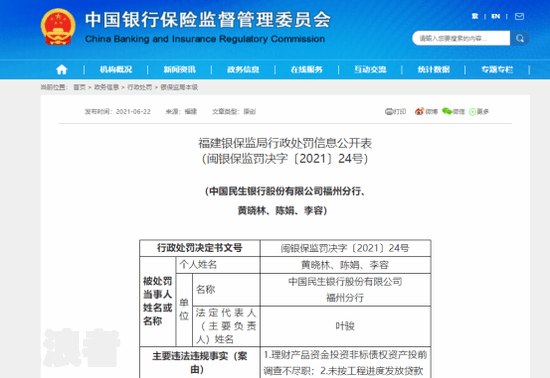This screenshot has width=550, height=378.
Task: Click English name China Banking and Insurance Regulatory Commission
Action: [x=205, y=39]
